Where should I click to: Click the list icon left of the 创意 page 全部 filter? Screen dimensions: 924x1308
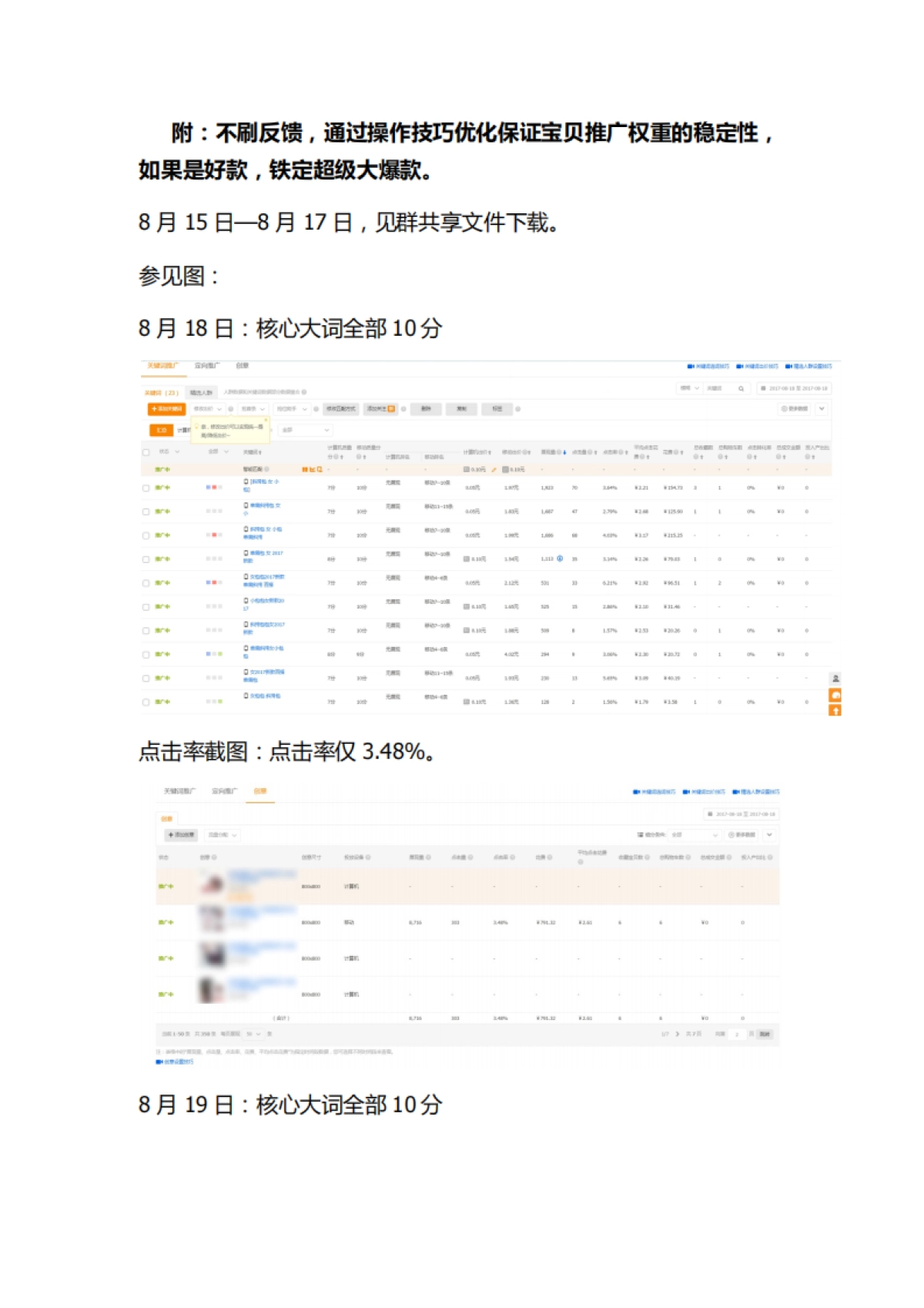(x=640, y=835)
